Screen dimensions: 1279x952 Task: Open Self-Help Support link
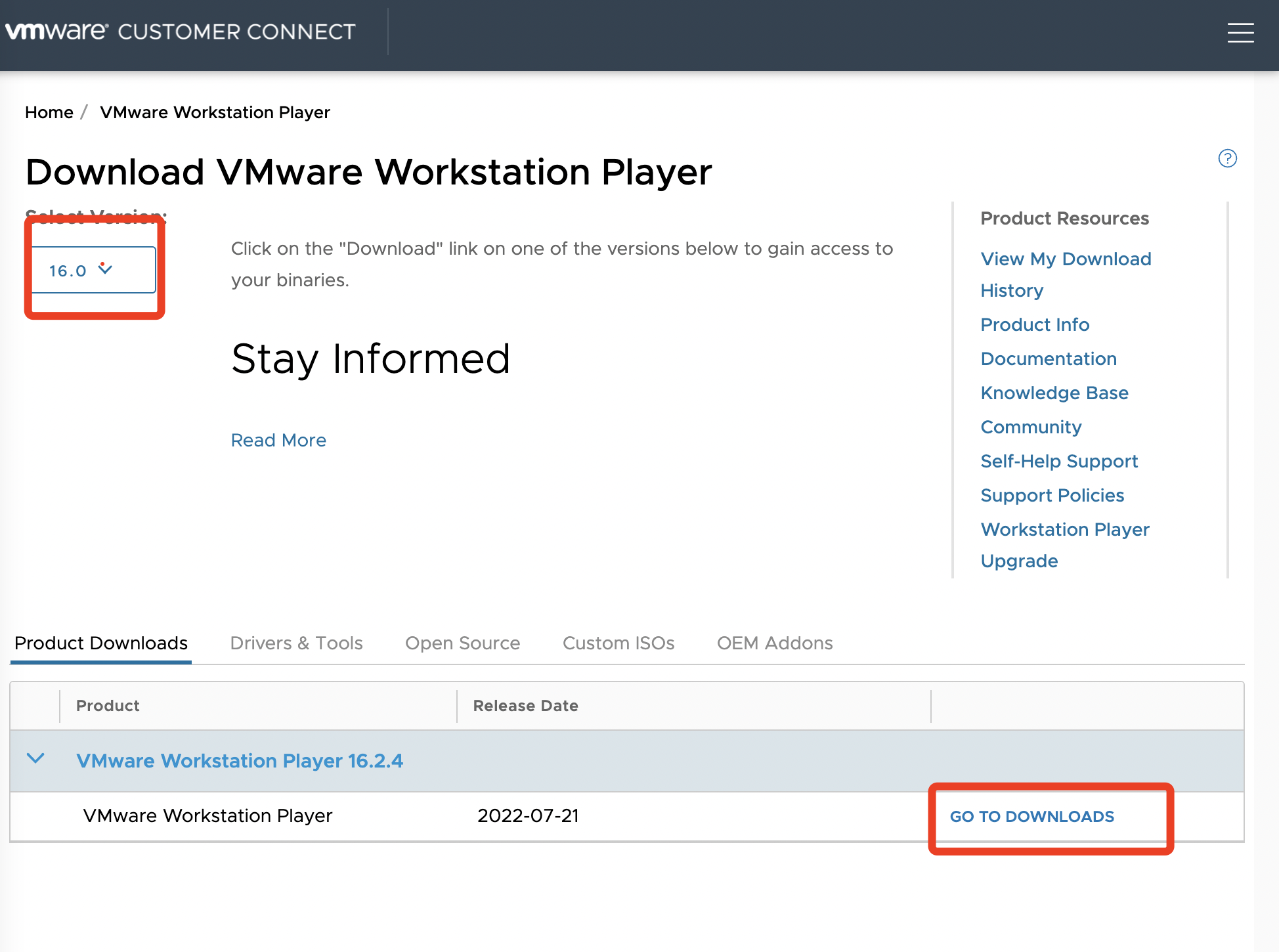pos(1059,461)
